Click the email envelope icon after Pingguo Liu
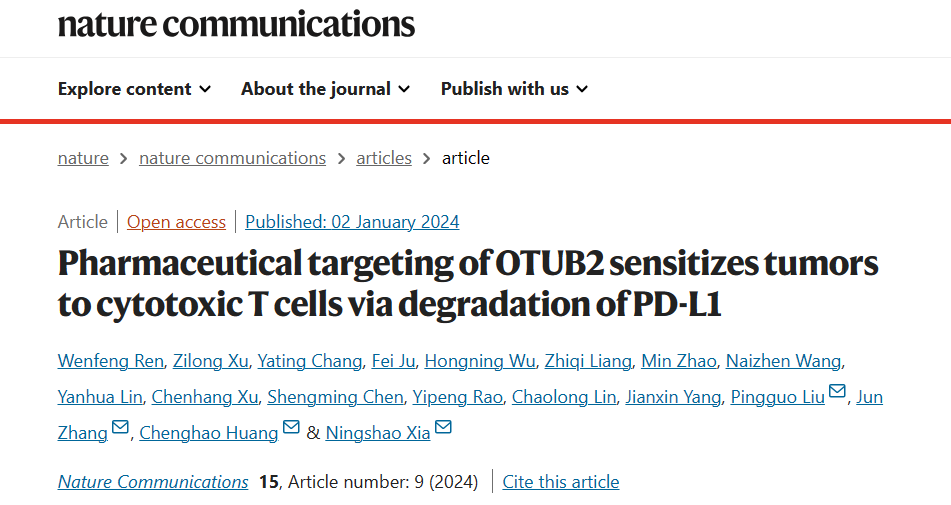The image size is (951, 505). pos(837,392)
